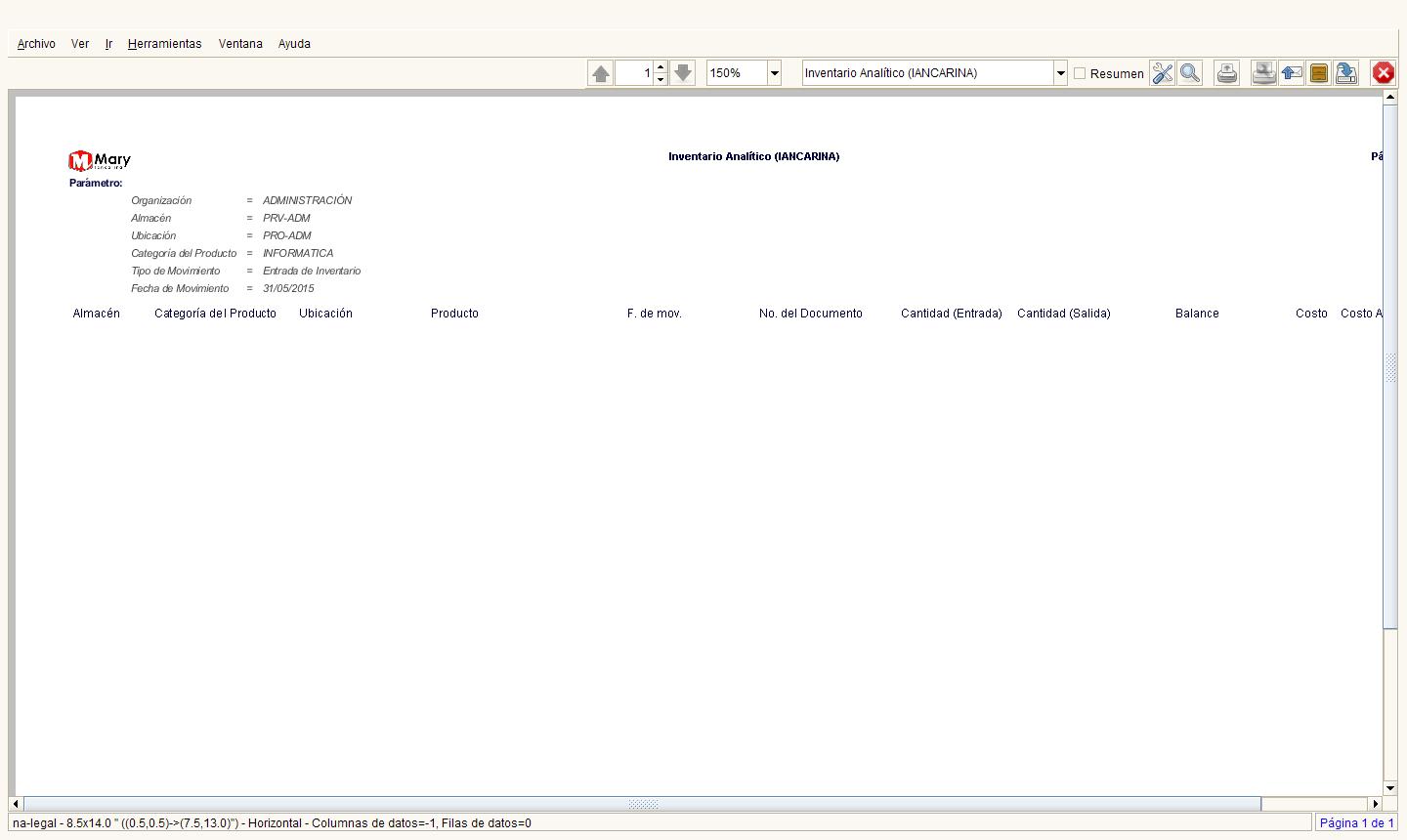Open the 150% zoom dropdown

click(775, 73)
